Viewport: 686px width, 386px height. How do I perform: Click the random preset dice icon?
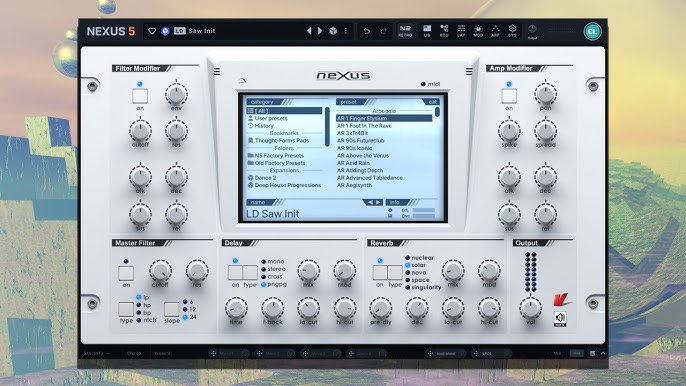pyautogui.click(x=333, y=31)
